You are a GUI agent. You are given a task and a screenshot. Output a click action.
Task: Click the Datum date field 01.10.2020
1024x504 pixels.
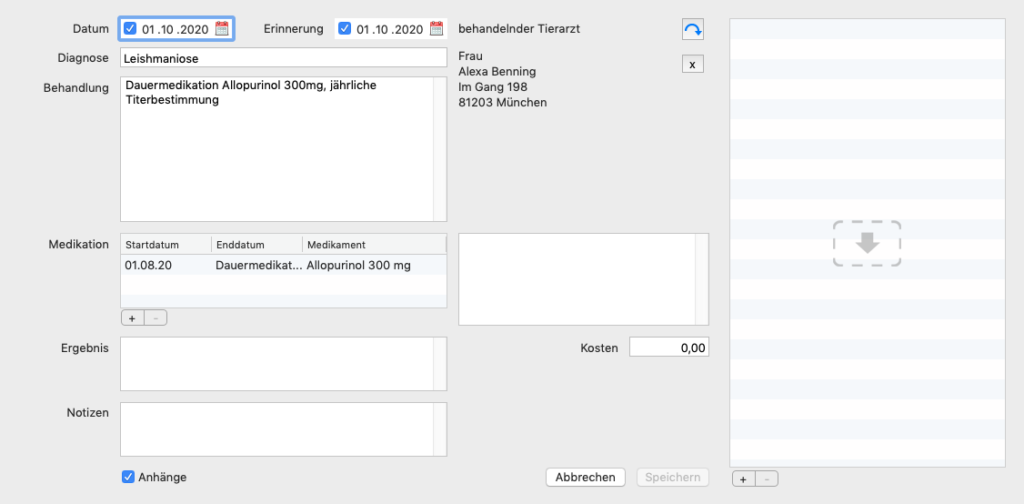175,29
